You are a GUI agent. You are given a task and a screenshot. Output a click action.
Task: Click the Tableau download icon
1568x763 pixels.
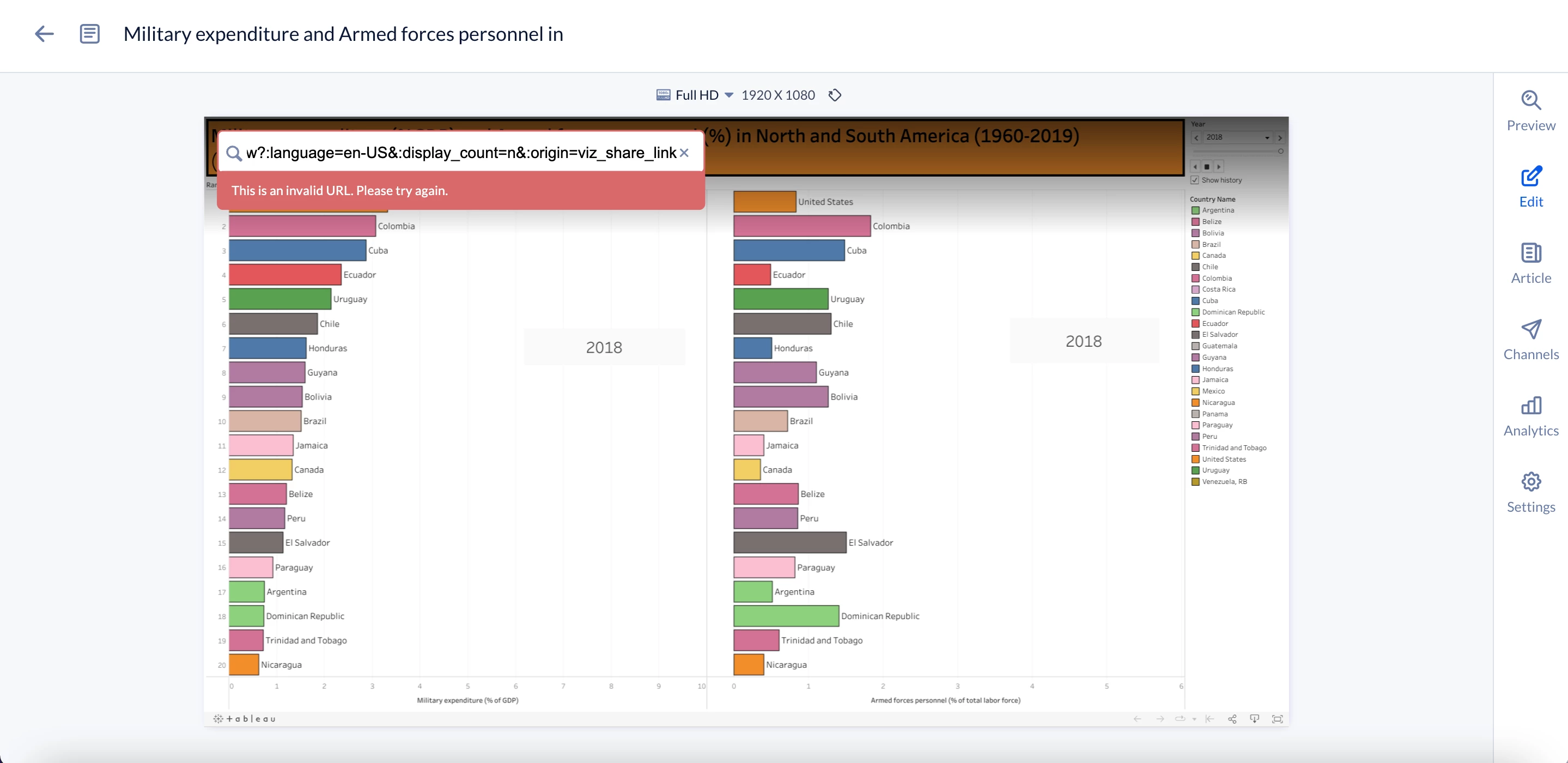(1255, 719)
